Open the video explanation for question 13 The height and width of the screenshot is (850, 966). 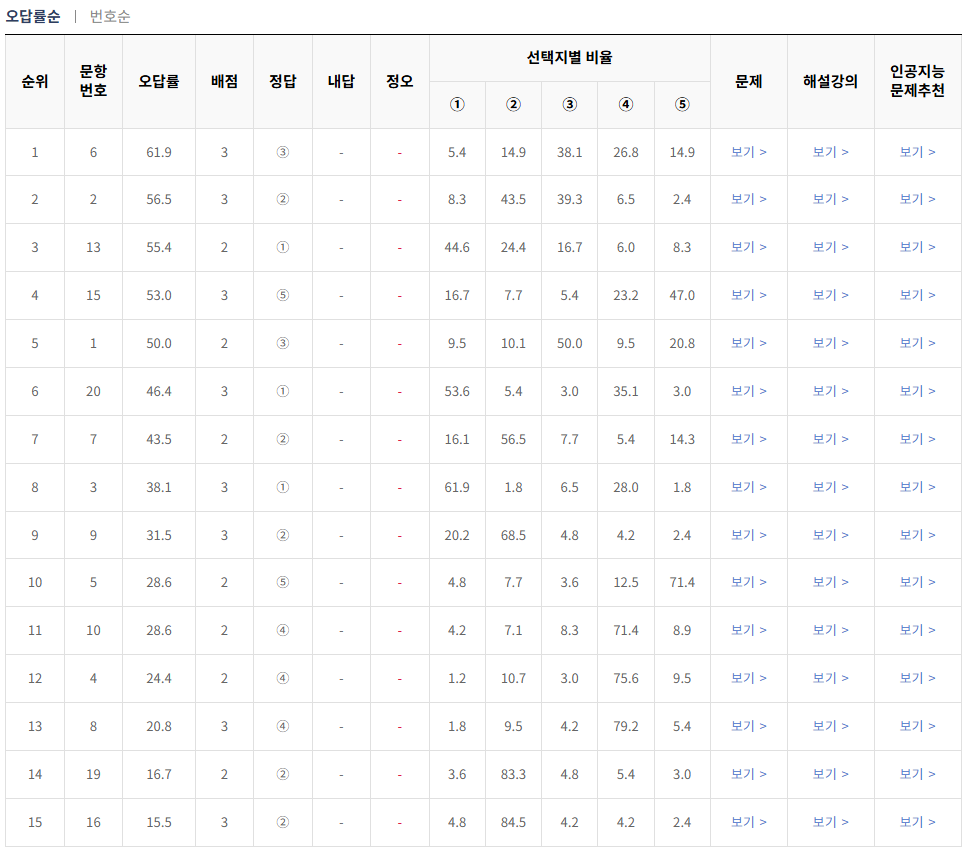(831, 247)
